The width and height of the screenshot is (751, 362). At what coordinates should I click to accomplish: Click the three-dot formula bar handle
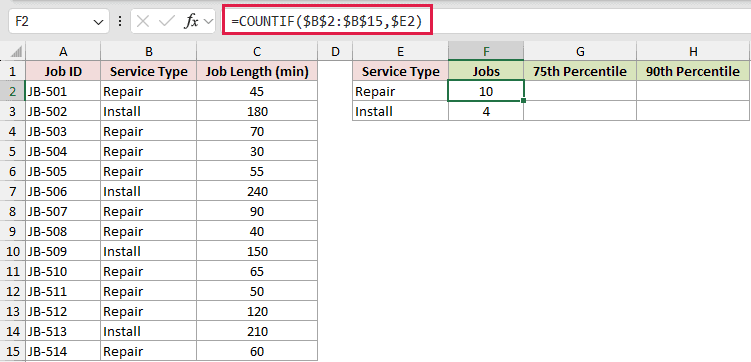click(120, 22)
